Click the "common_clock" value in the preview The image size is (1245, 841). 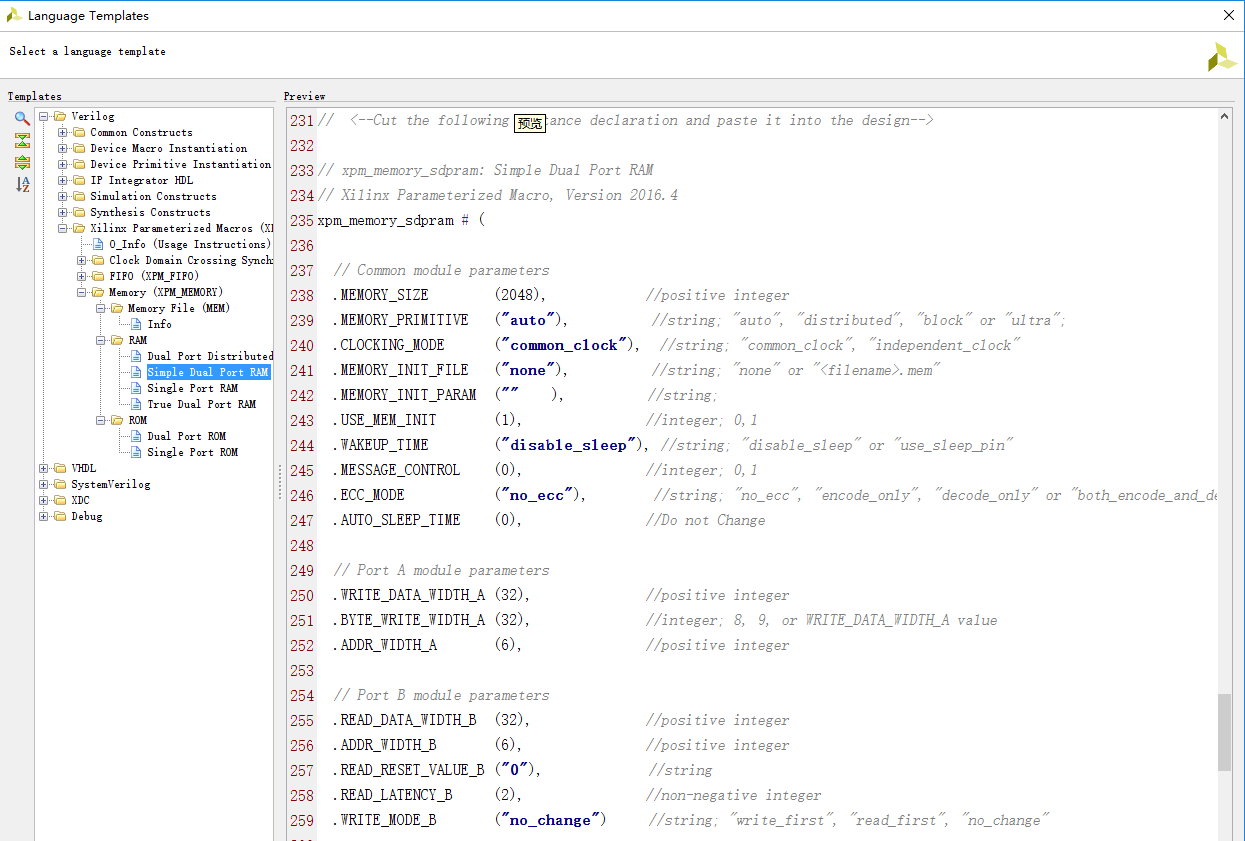point(564,345)
